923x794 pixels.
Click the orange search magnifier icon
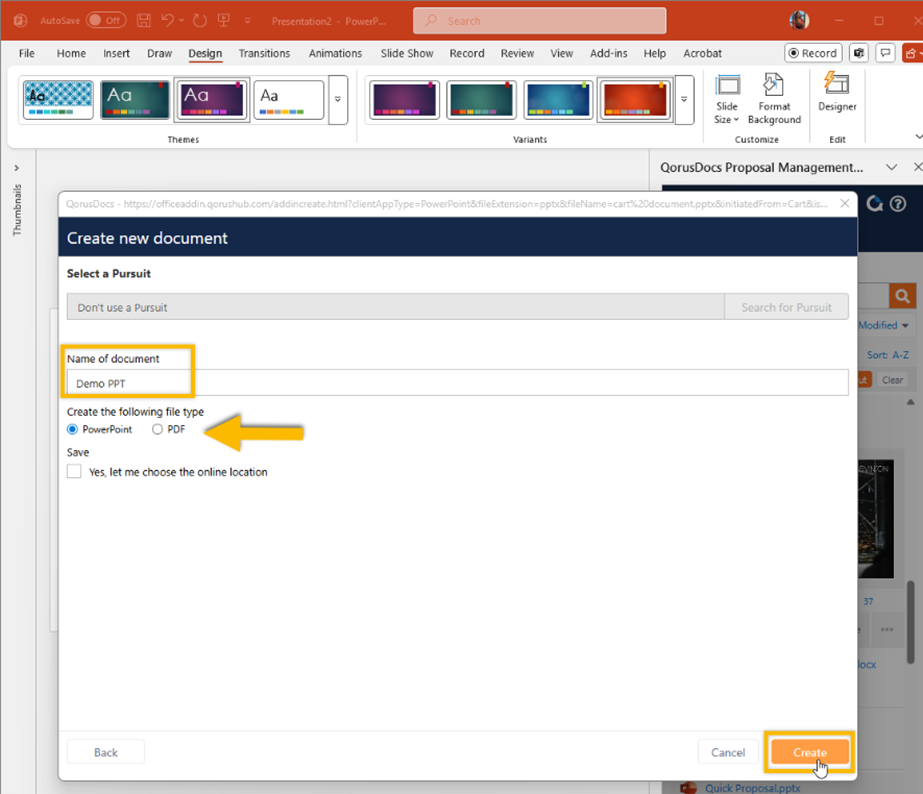[x=902, y=295]
